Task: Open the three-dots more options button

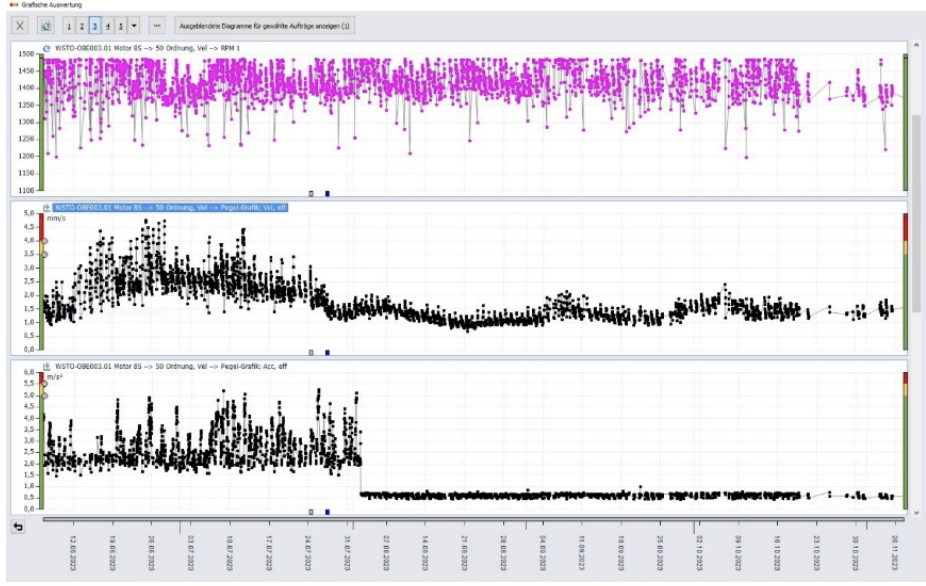Action: 157,25
